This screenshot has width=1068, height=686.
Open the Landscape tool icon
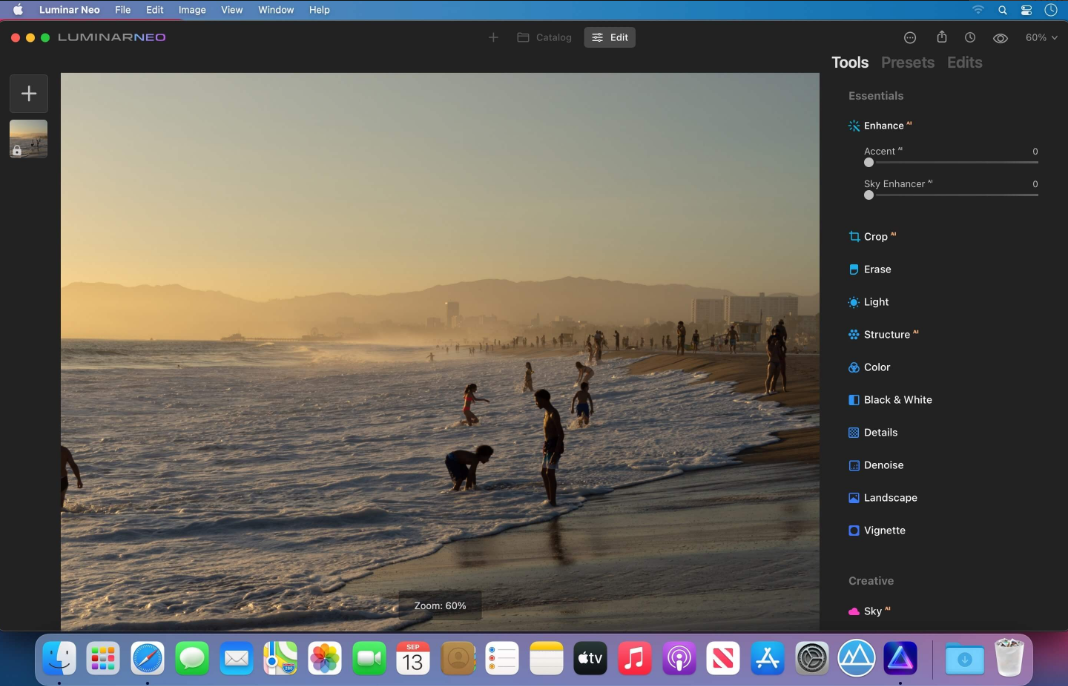click(x=853, y=499)
